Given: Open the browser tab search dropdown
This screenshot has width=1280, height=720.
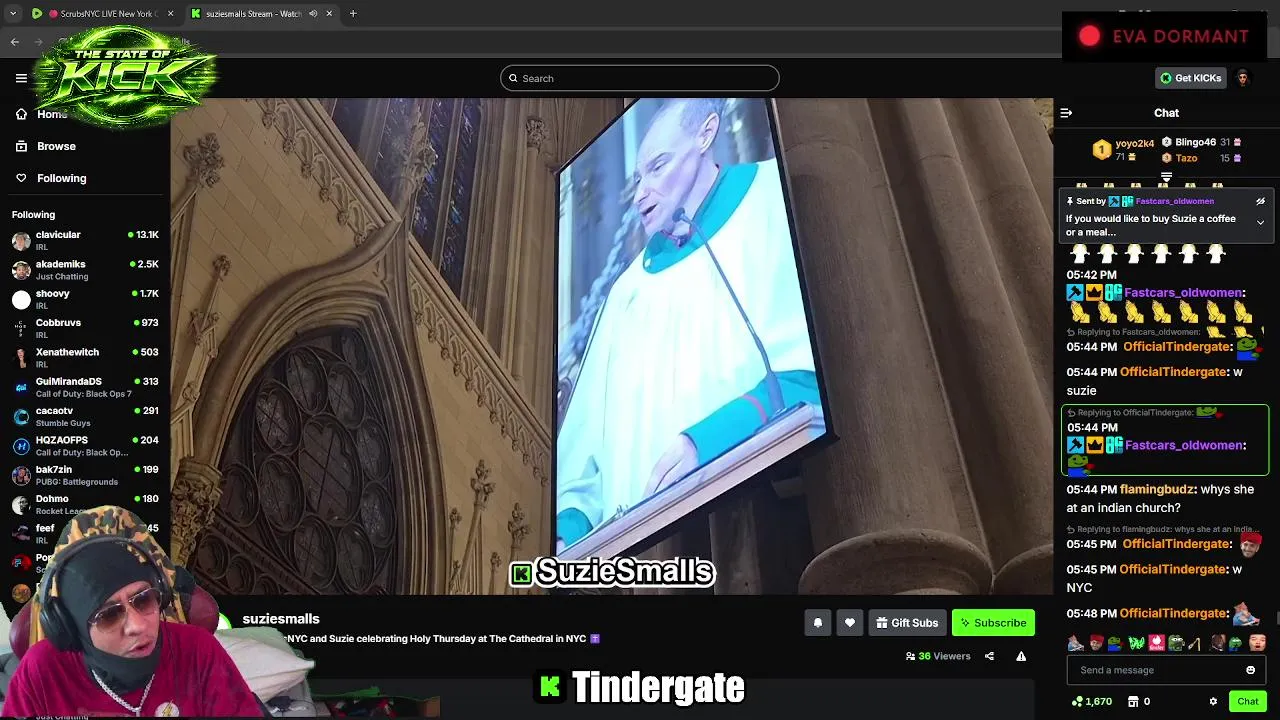Looking at the screenshot, I should tap(13, 14).
